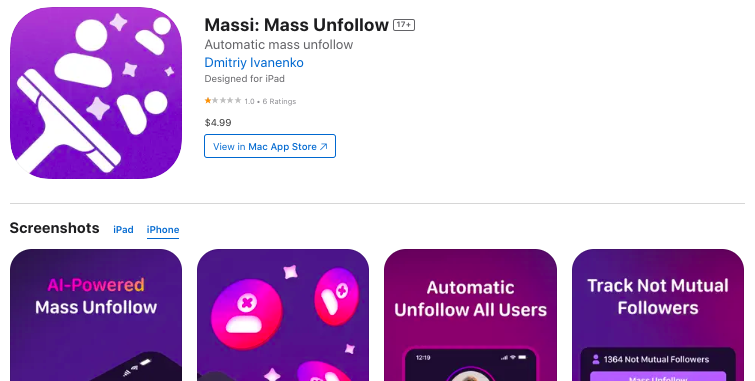
Task: Click the pink add-user bubble in second screenshot
Action: point(336,297)
